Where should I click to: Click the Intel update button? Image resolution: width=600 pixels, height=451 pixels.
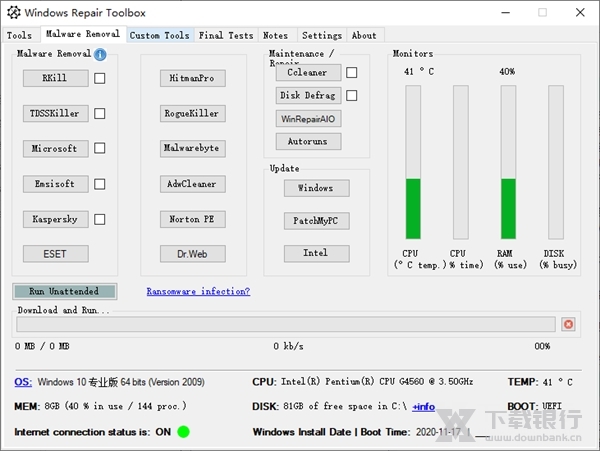pyautogui.click(x=316, y=253)
